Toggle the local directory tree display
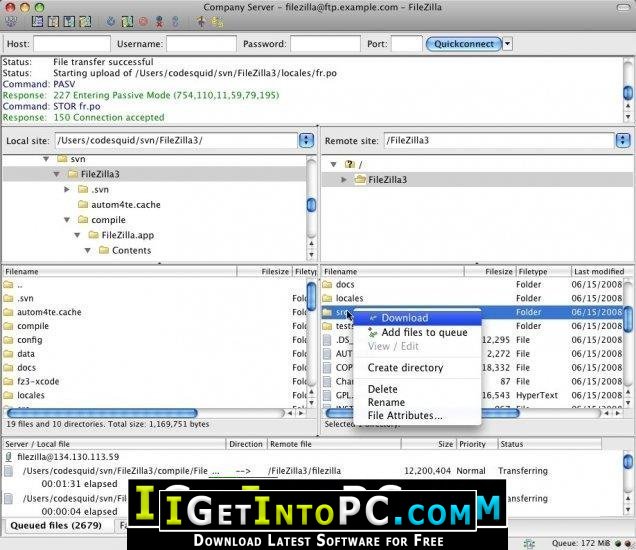636x550 pixels. coord(53,21)
